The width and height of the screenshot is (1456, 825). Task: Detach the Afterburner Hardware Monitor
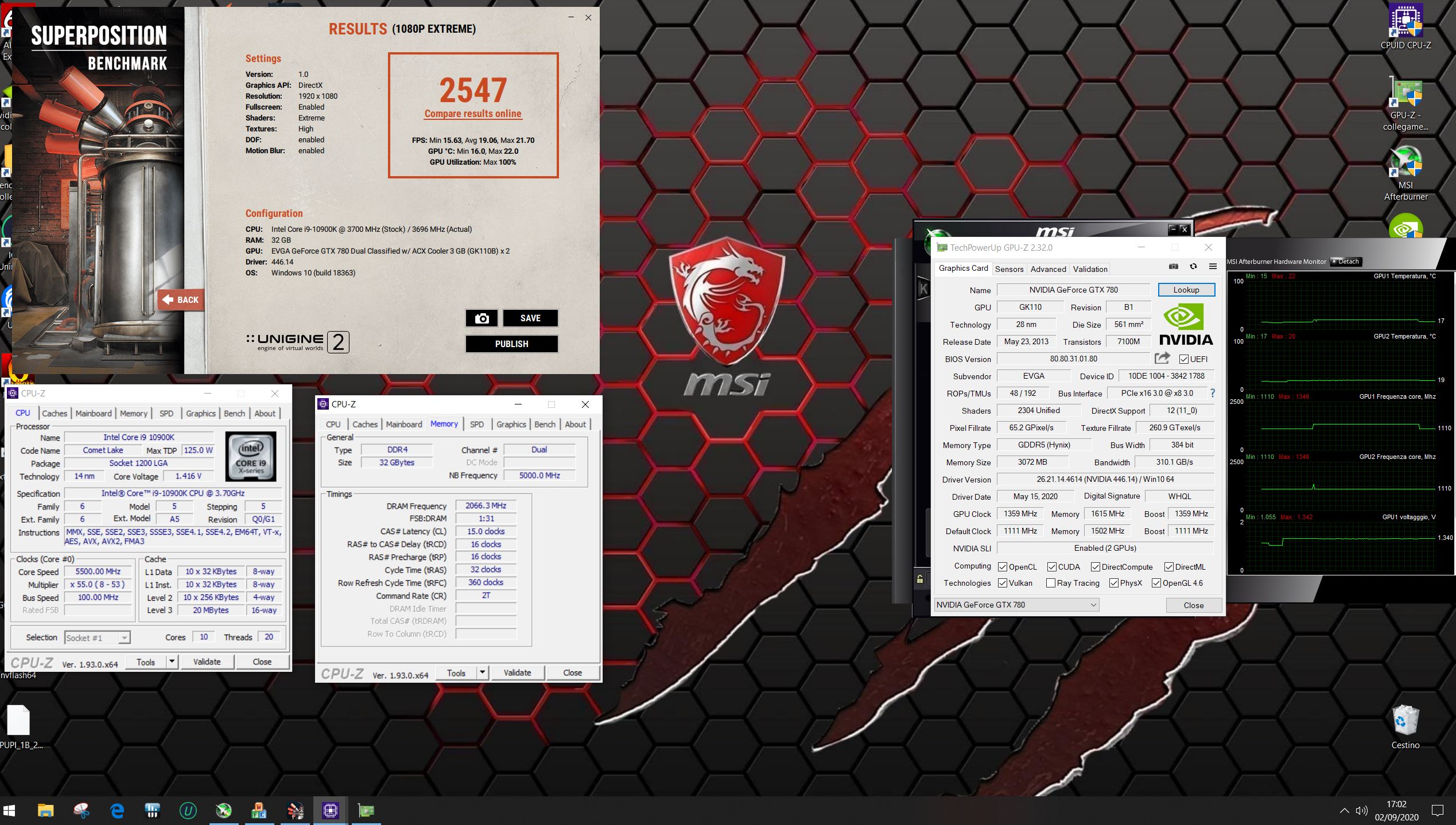(1346, 262)
